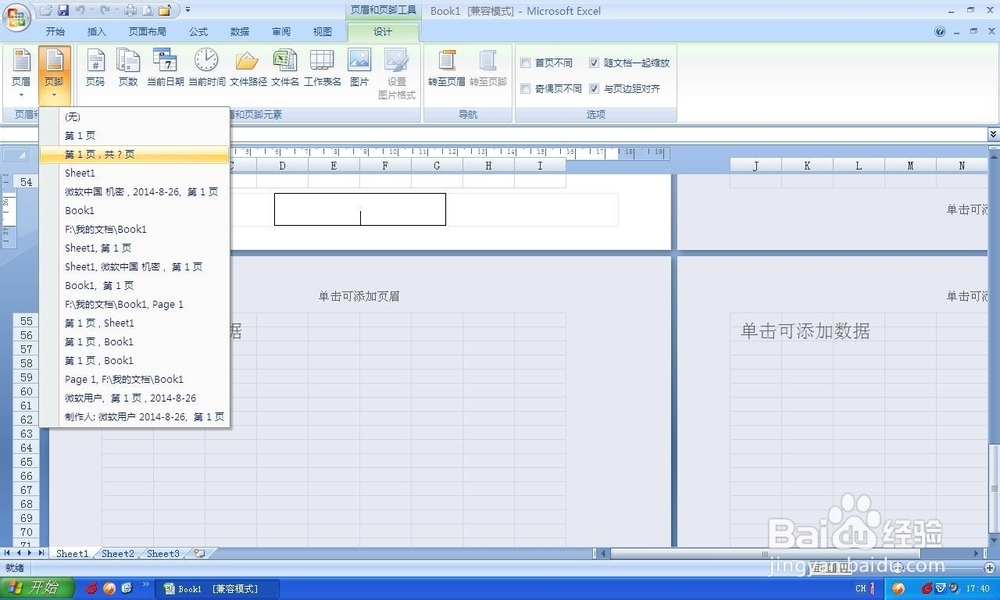This screenshot has height=600, width=1000.
Task: Open the 页眉 (header) dropdown
Action: click(21, 73)
